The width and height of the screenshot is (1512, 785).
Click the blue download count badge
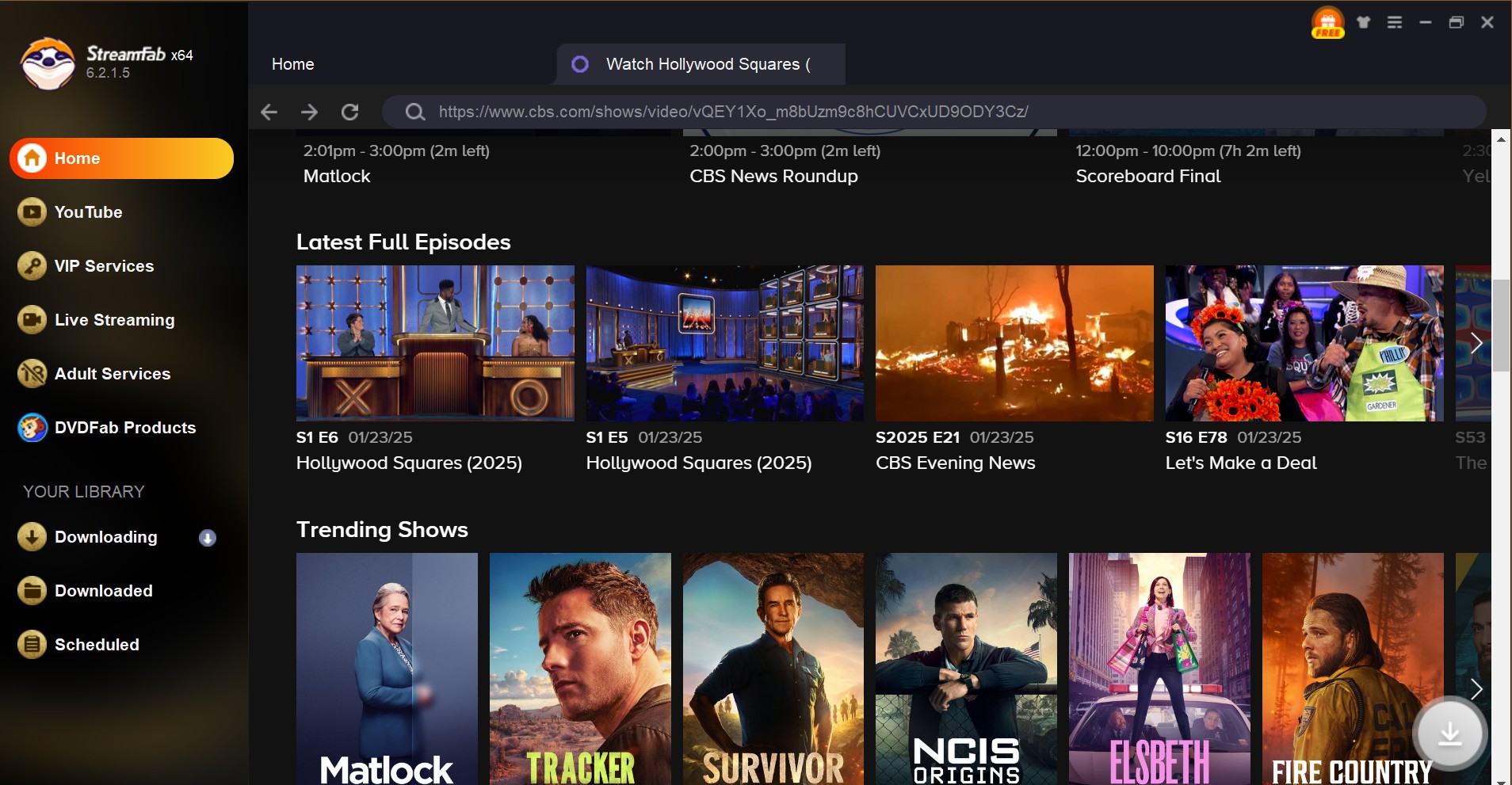click(208, 538)
